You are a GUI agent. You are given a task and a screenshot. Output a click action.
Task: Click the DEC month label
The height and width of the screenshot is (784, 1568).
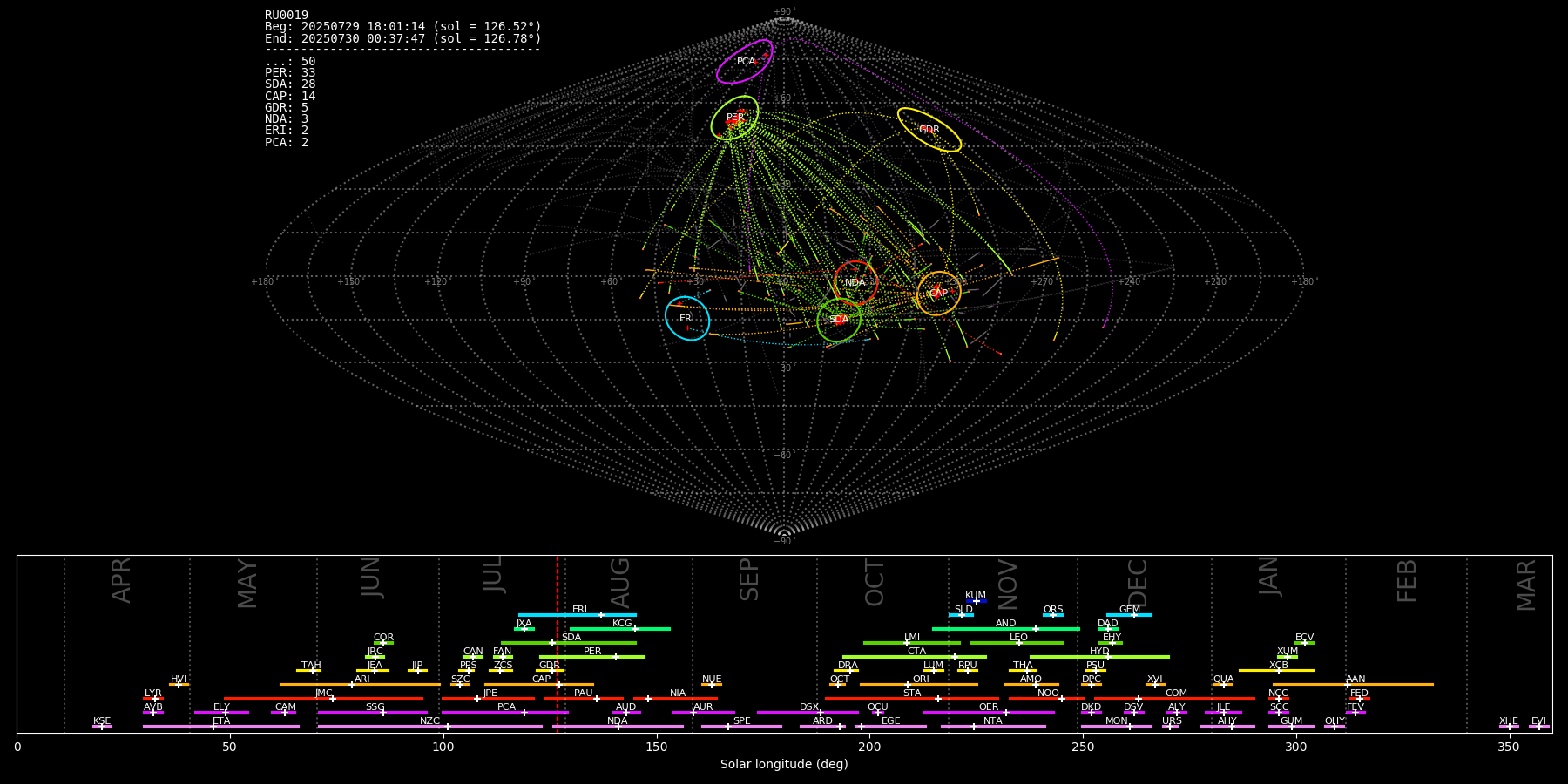pyautogui.click(x=1138, y=583)
